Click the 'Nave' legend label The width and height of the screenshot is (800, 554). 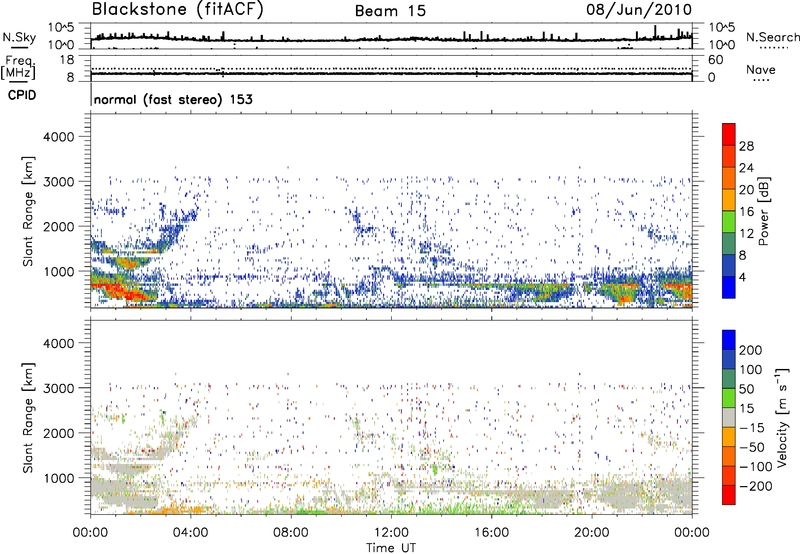pyautogui.click(x=761, y=69)
